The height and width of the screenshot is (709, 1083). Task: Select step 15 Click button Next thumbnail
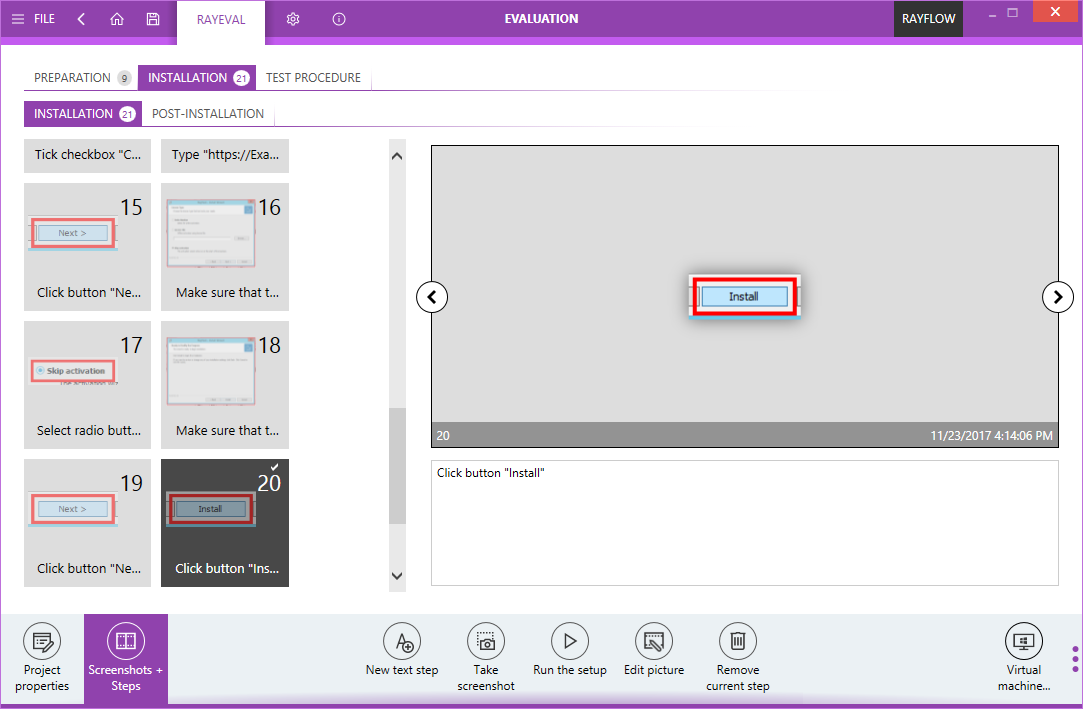coord(88,247)
